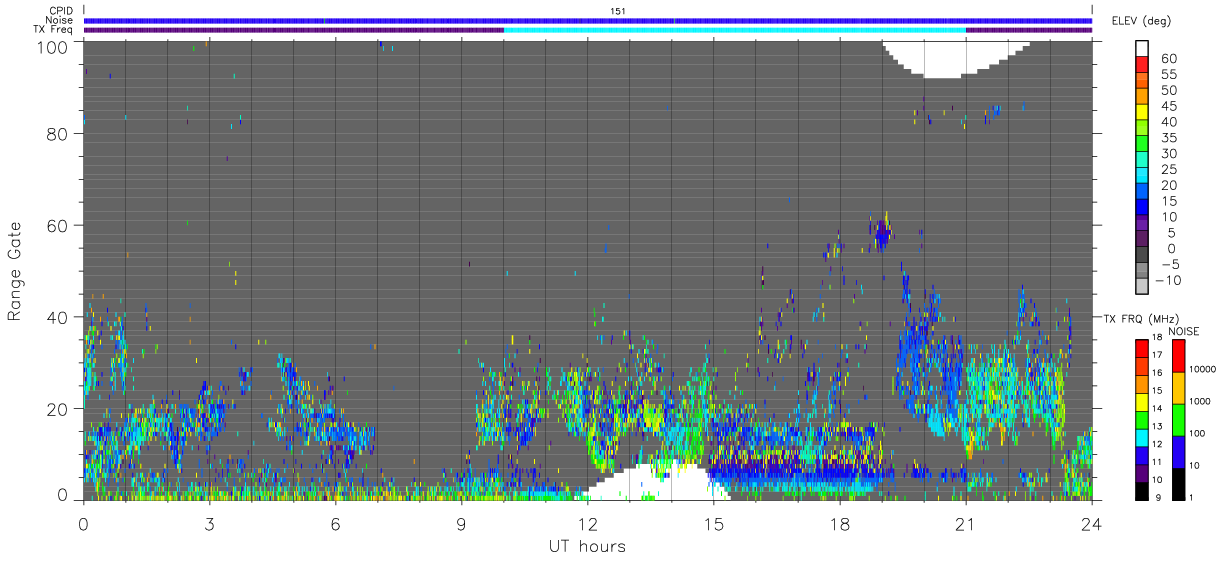The height and width of the screenshot is (567, 1228).
Task: Click the Range Gate axis title
Action: tap(15, 269)
